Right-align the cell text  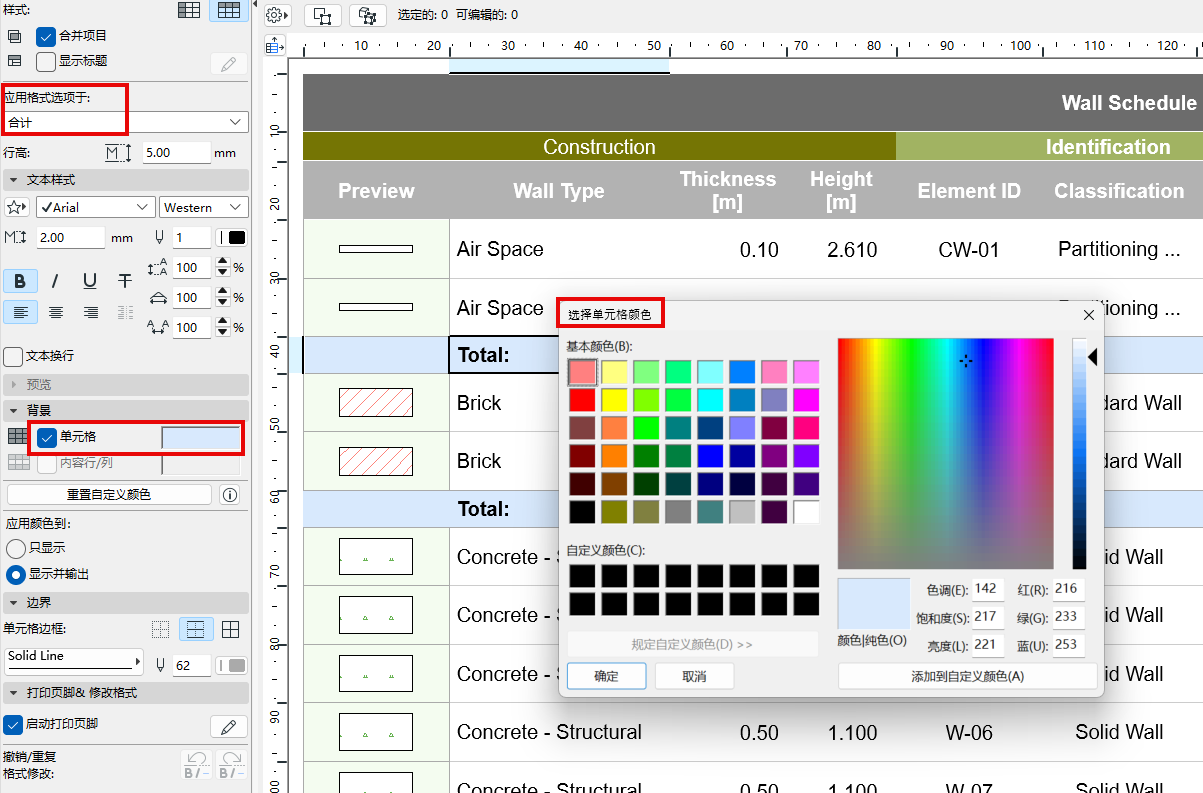pyautogui.click(x=90, y=312)
